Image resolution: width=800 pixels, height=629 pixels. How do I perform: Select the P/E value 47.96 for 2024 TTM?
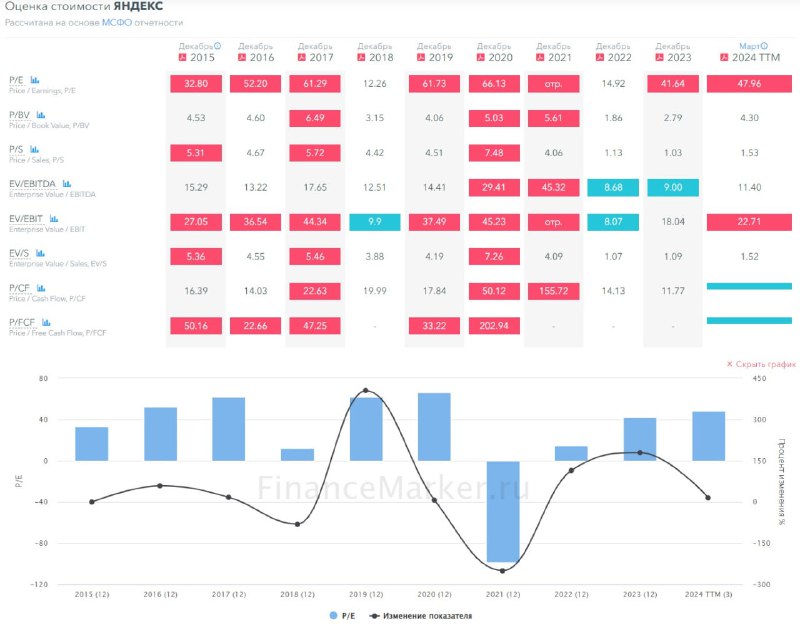pos(749,84)
